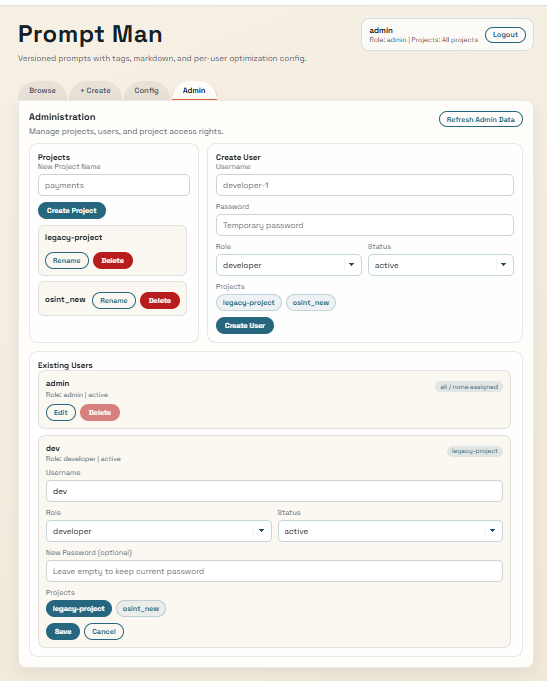Toggle legacy-project chip in Create User
The image size is (547, 681).
[x=249, y=303]
